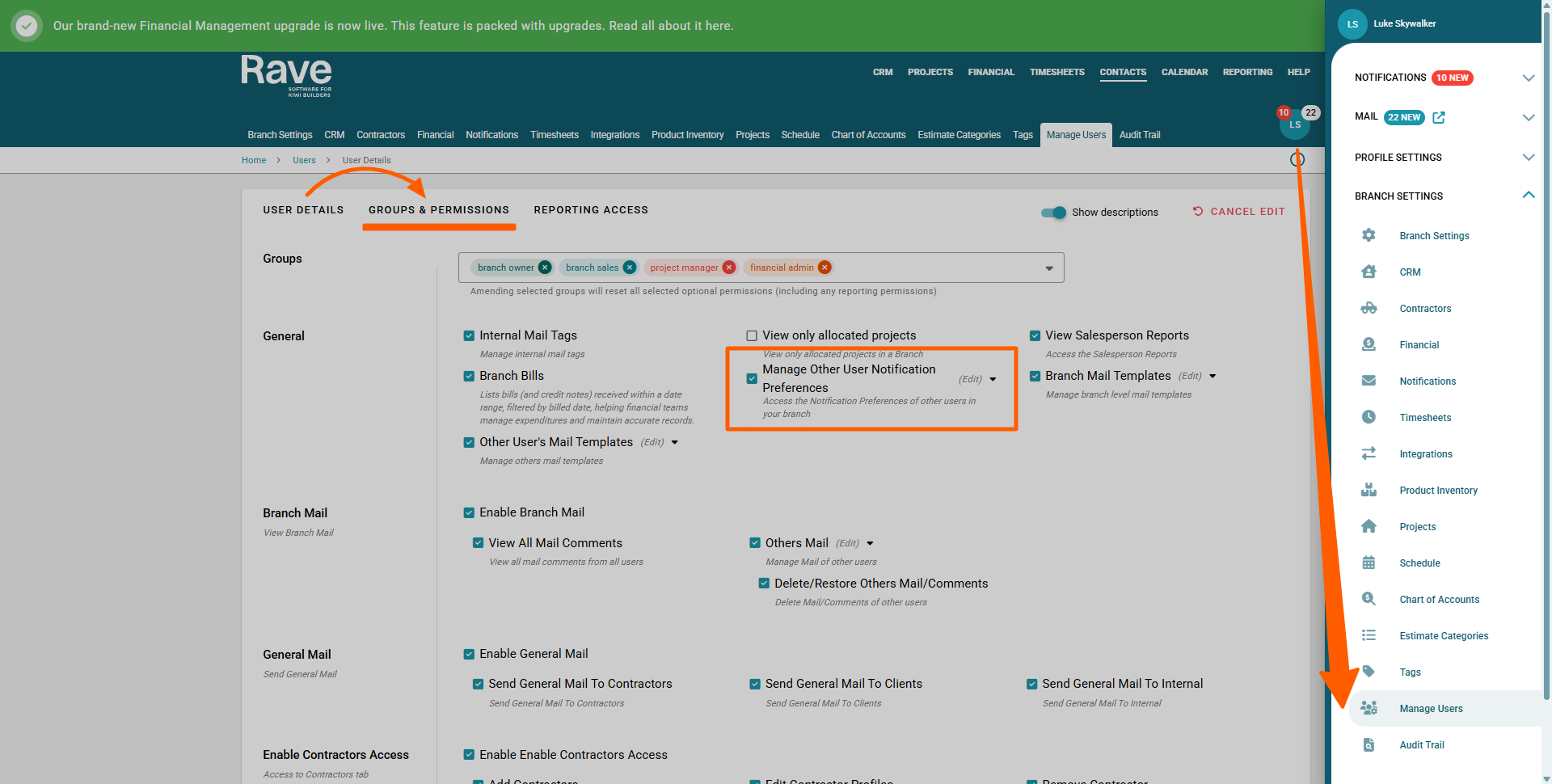The image size is (1552, 784).
Task: Open Manage Users link in sidebar
Action: coord(1431,709)
